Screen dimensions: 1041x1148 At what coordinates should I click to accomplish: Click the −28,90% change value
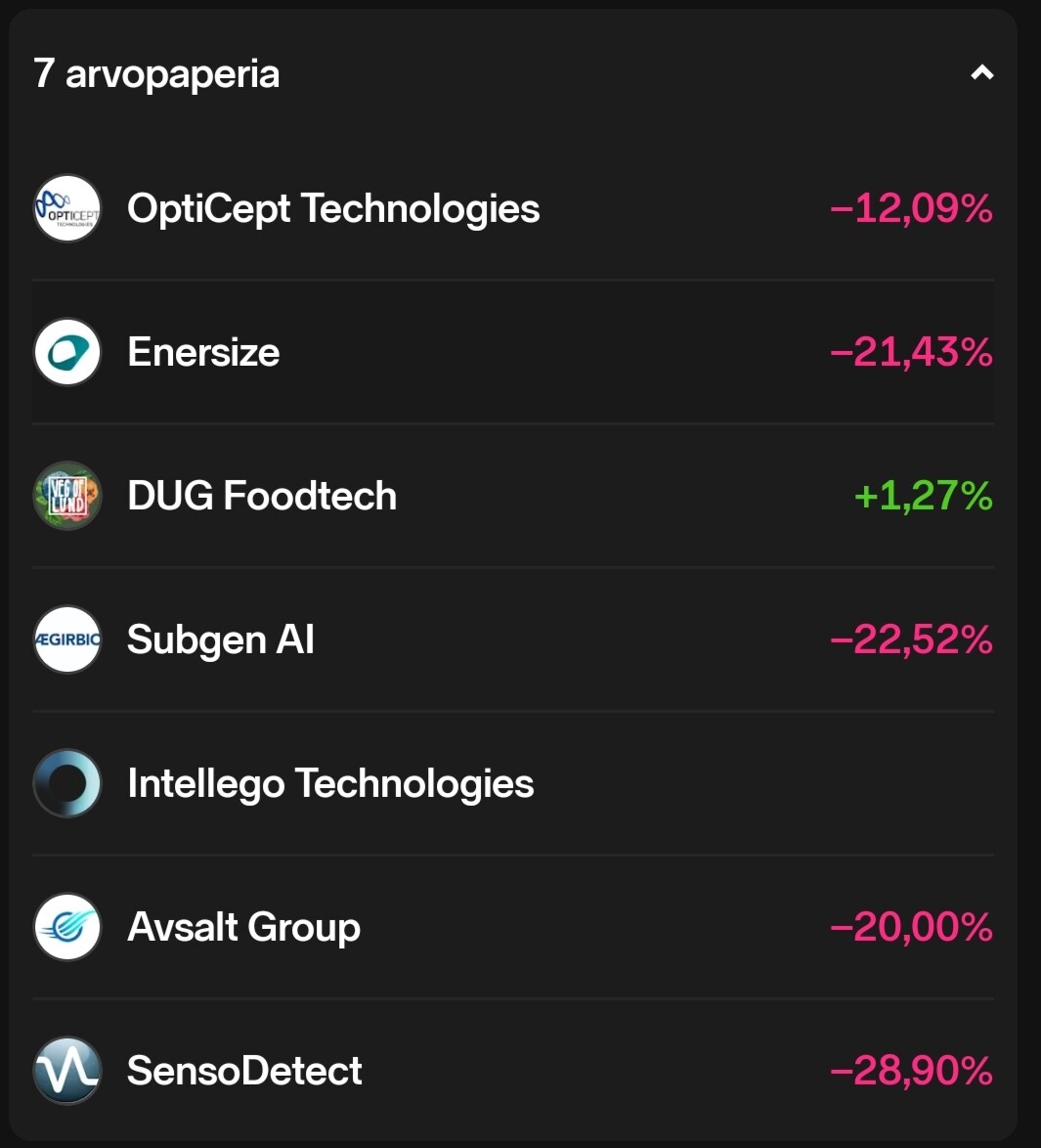(x=911, y=1071)
